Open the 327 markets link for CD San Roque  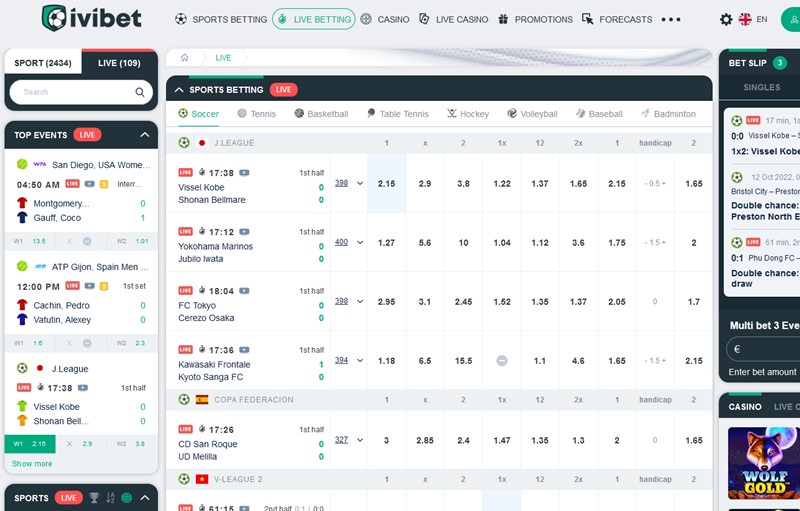[341, 440]
